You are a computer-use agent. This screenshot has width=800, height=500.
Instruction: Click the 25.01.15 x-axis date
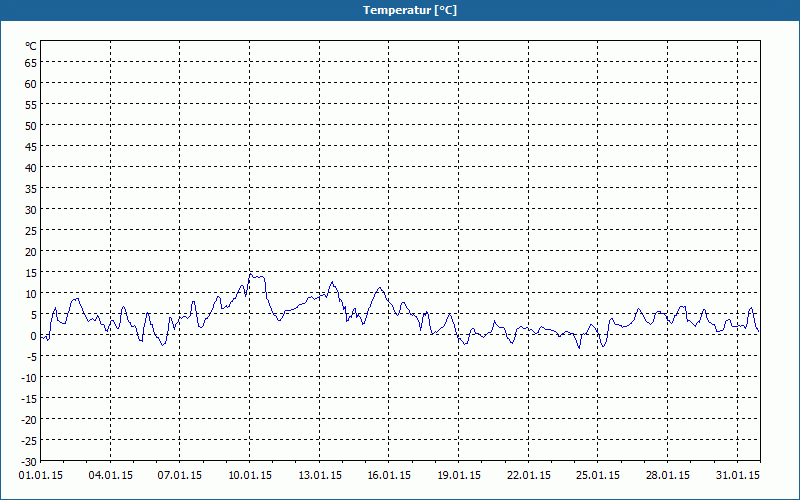point(598,476)
